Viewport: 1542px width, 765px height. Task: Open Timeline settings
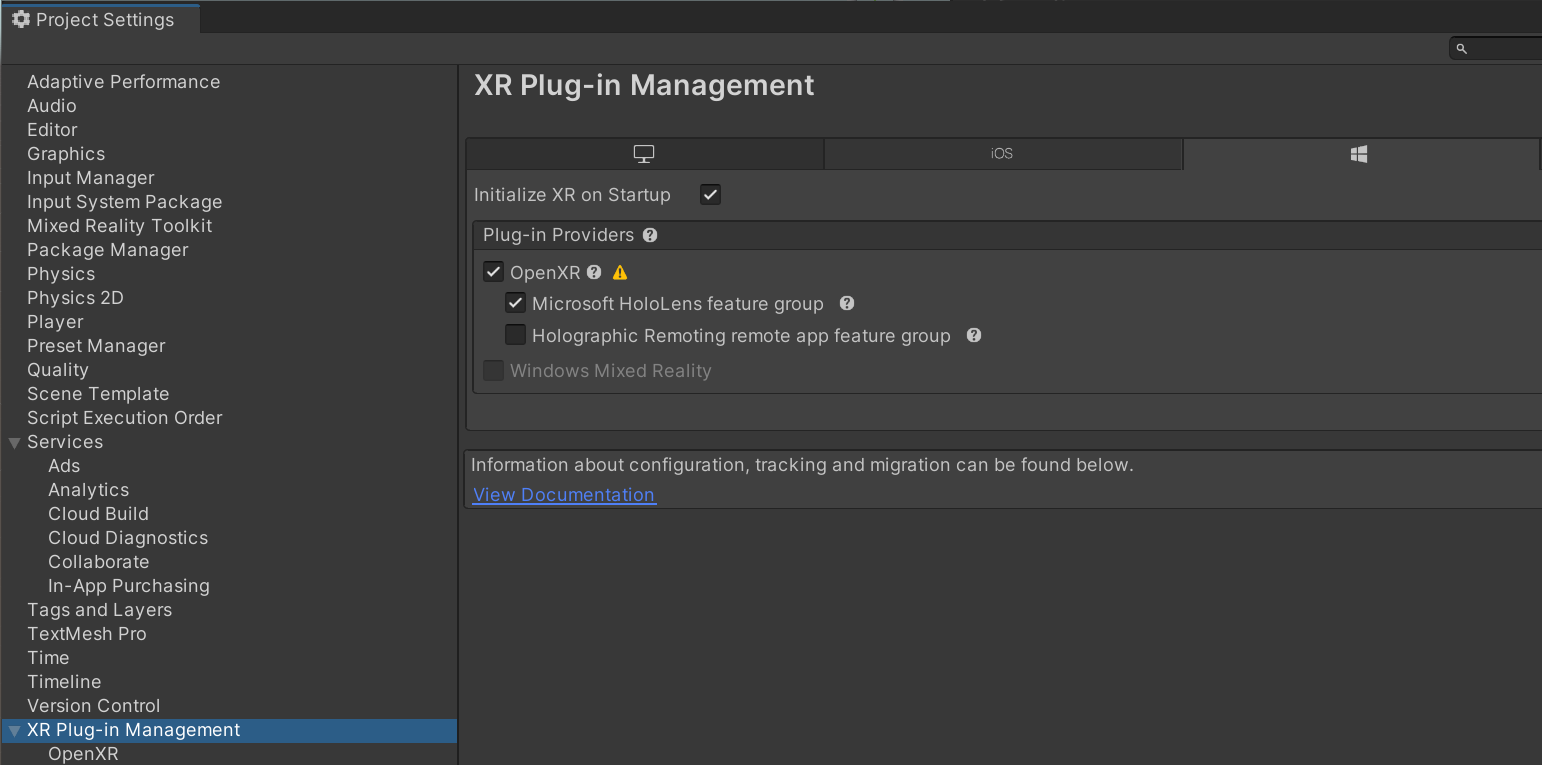point(64,682)
